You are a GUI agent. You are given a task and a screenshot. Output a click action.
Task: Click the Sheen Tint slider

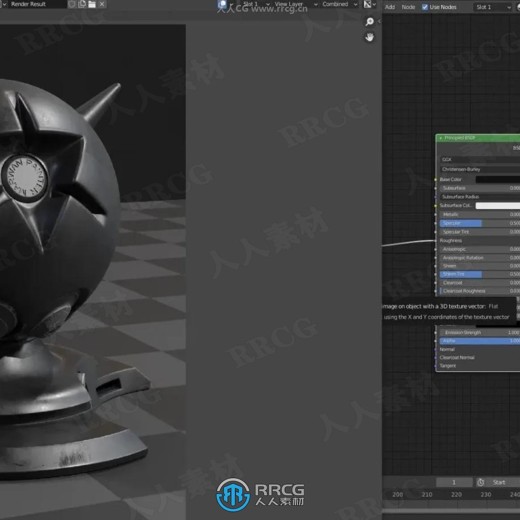click(480, 274)
